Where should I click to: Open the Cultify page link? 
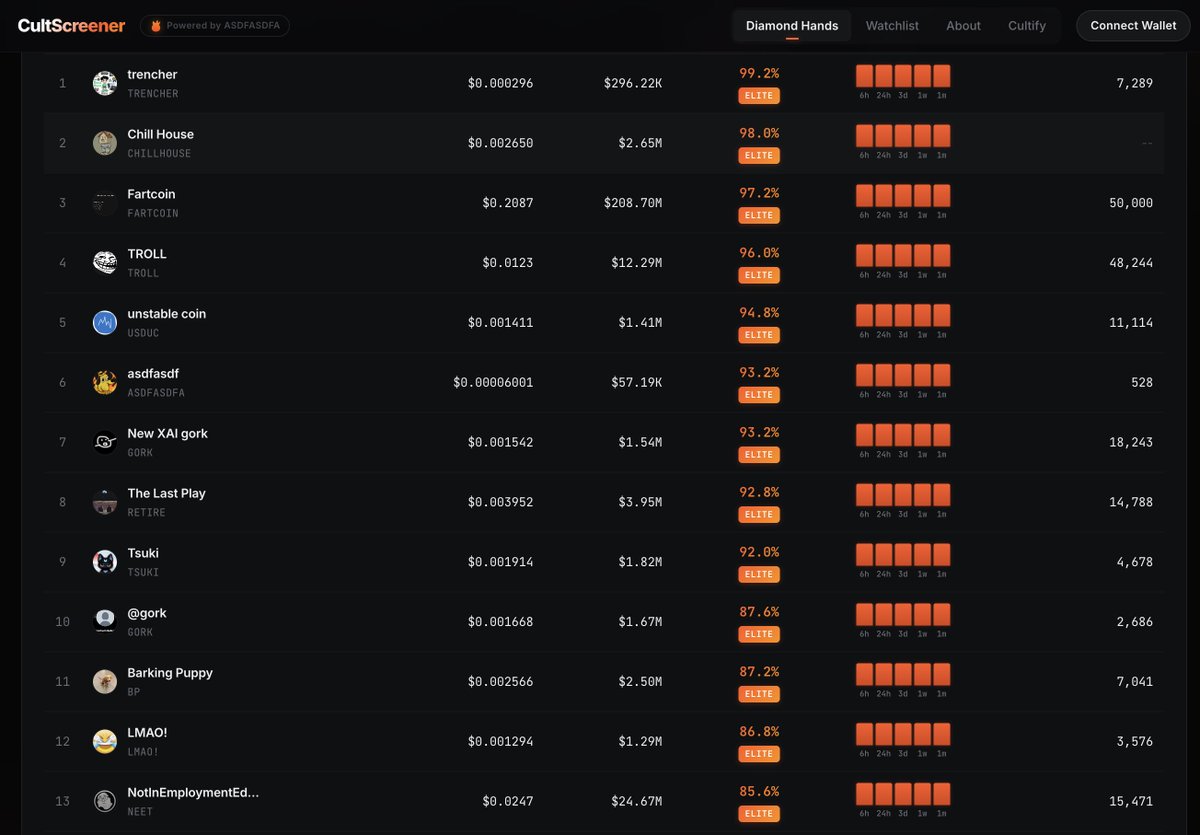click(1027, 25)
